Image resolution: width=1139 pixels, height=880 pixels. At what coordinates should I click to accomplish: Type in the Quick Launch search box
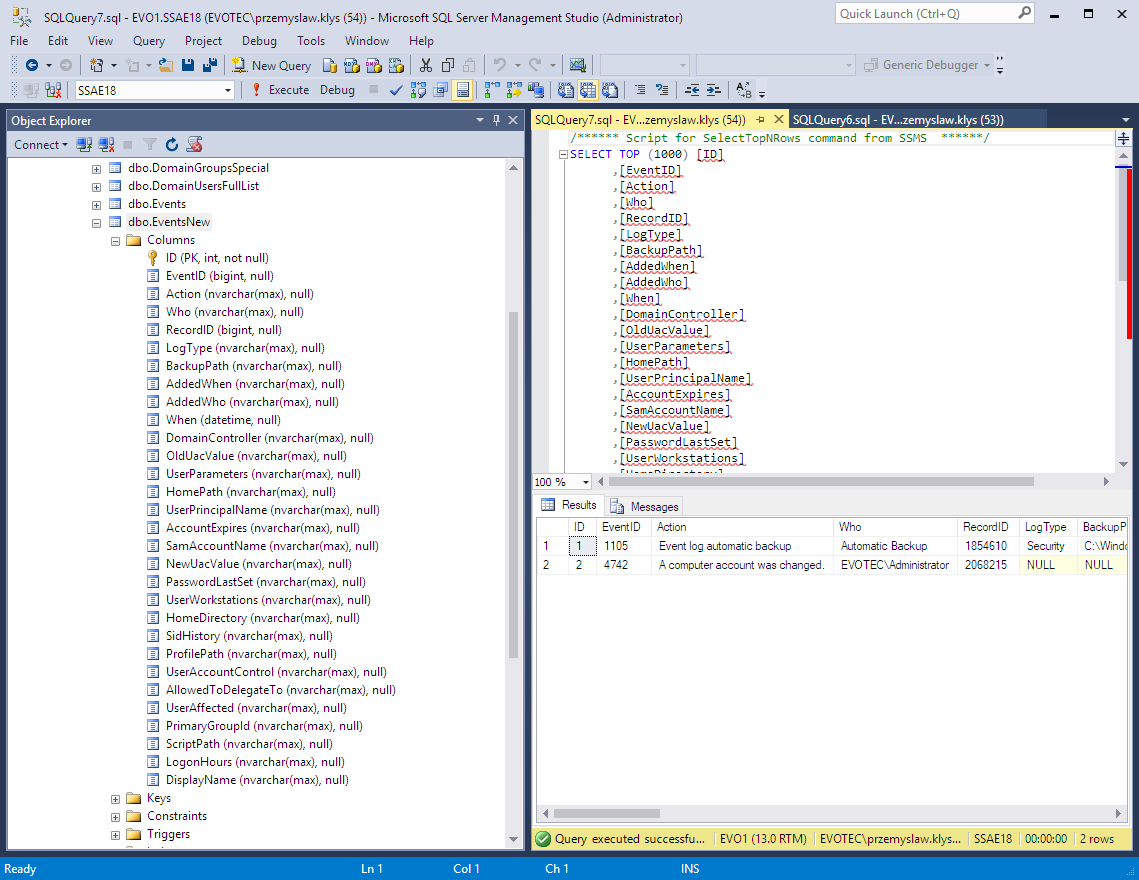tap(925, 13)
